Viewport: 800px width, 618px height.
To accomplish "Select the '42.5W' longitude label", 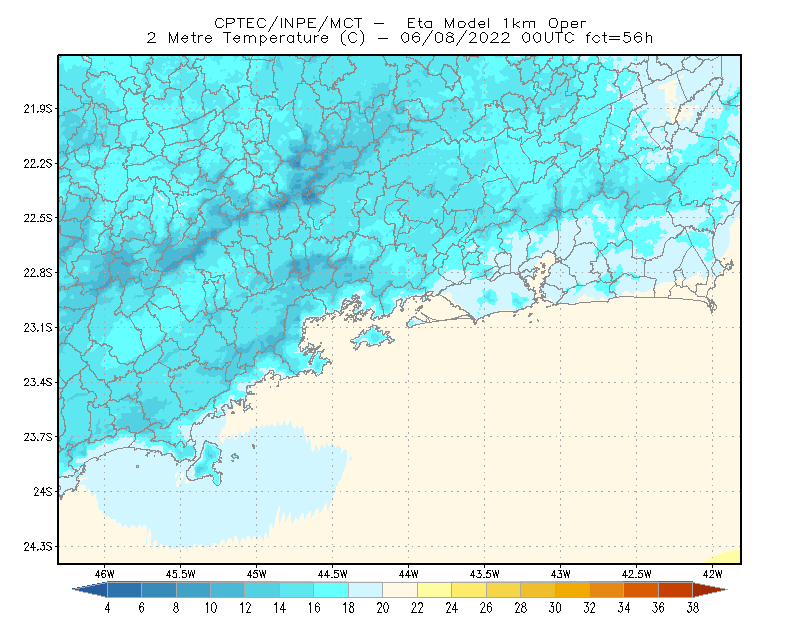I will tap(637, 574).
